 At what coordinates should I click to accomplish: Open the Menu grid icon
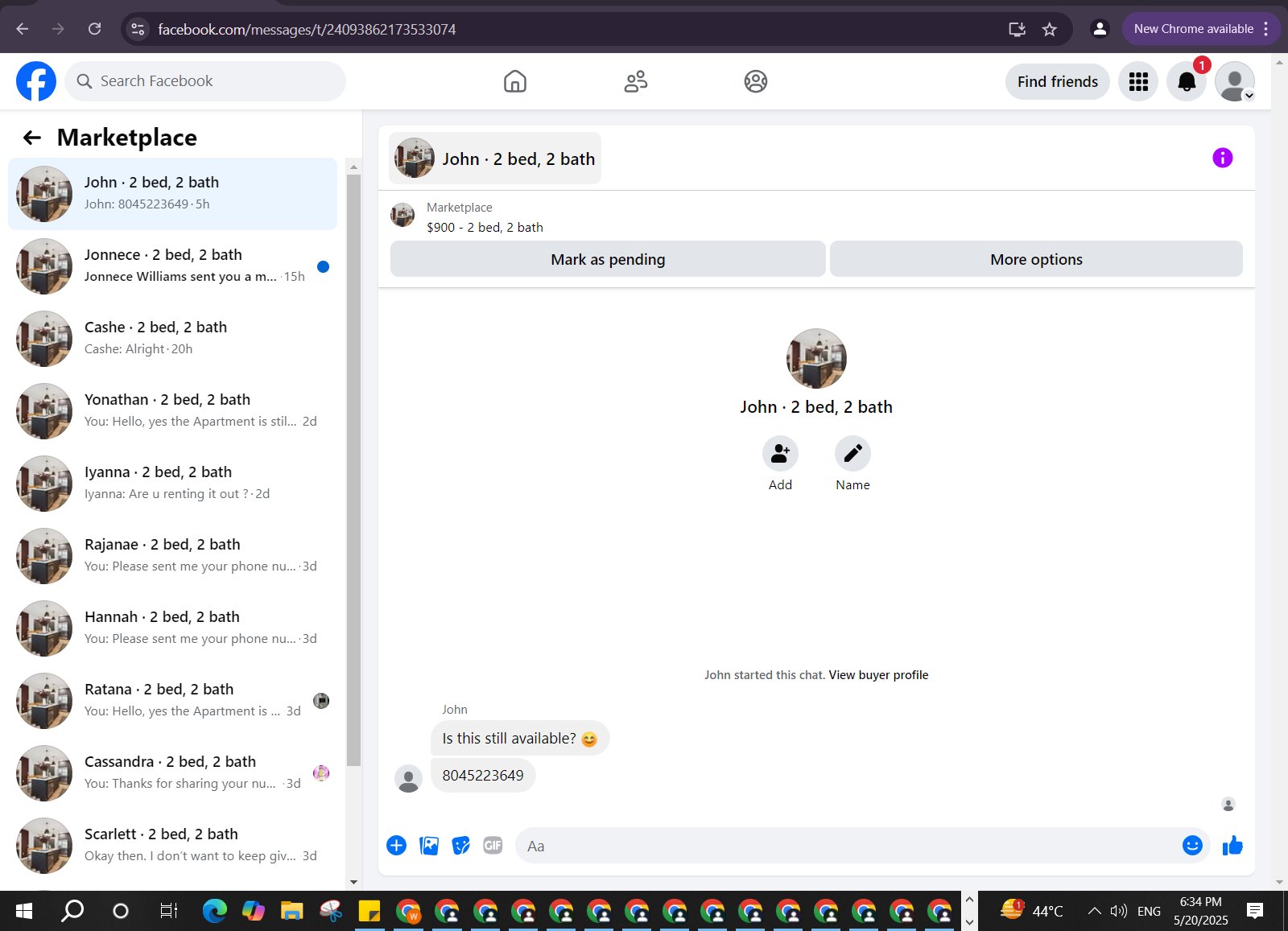pyautogui.click(x=1138, y=81)
